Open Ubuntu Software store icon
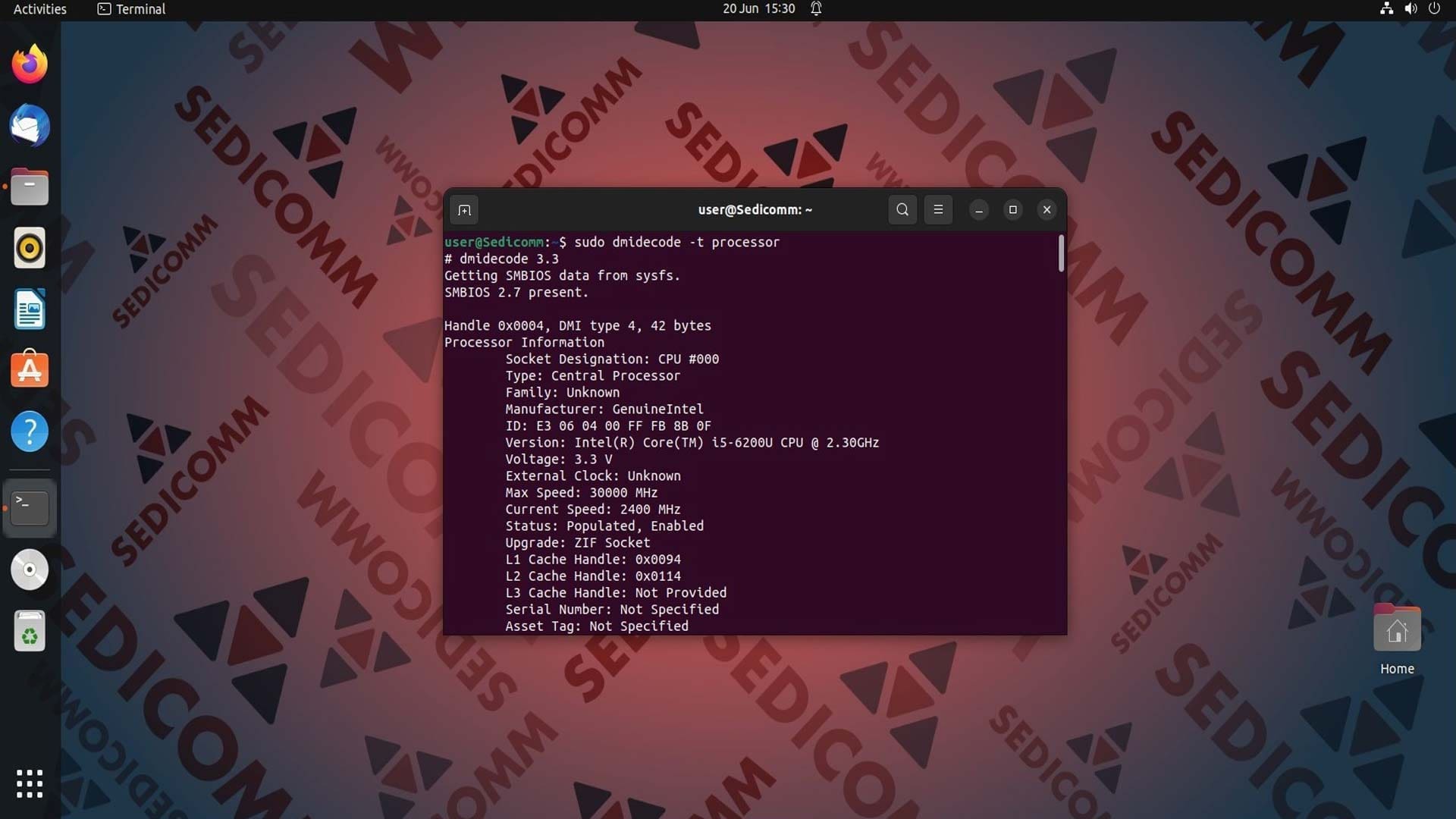Screen dimensions: 1456x819 30,370
